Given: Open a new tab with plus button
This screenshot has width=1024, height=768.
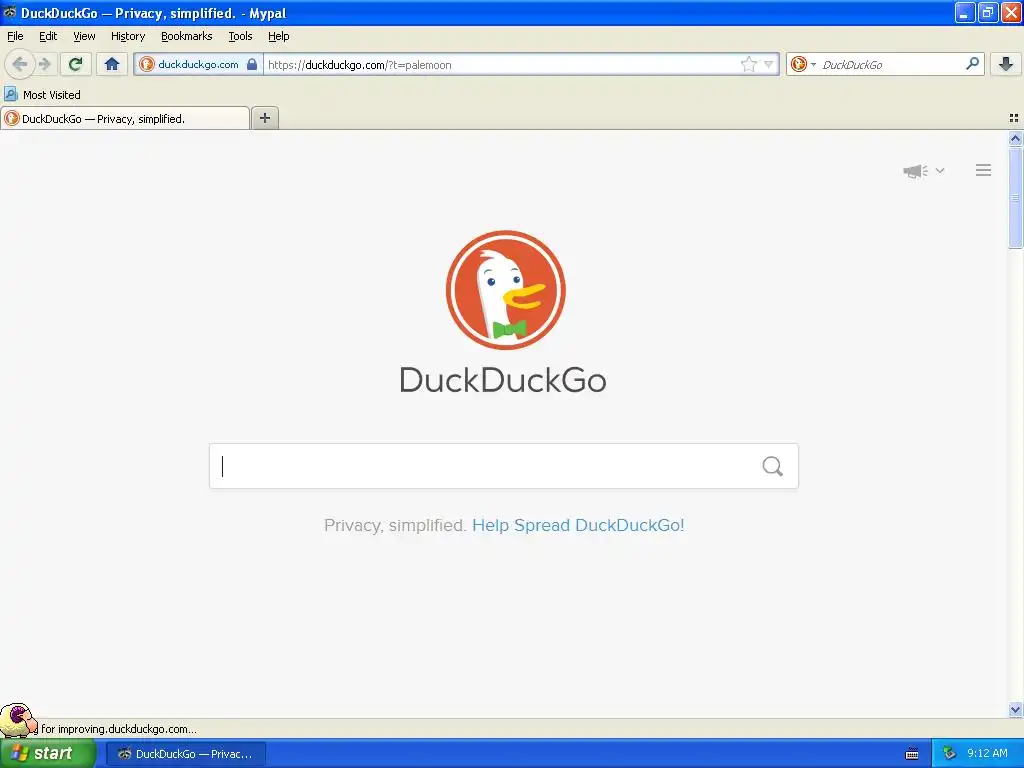Looking at the screenshot, I should [264, 118].
